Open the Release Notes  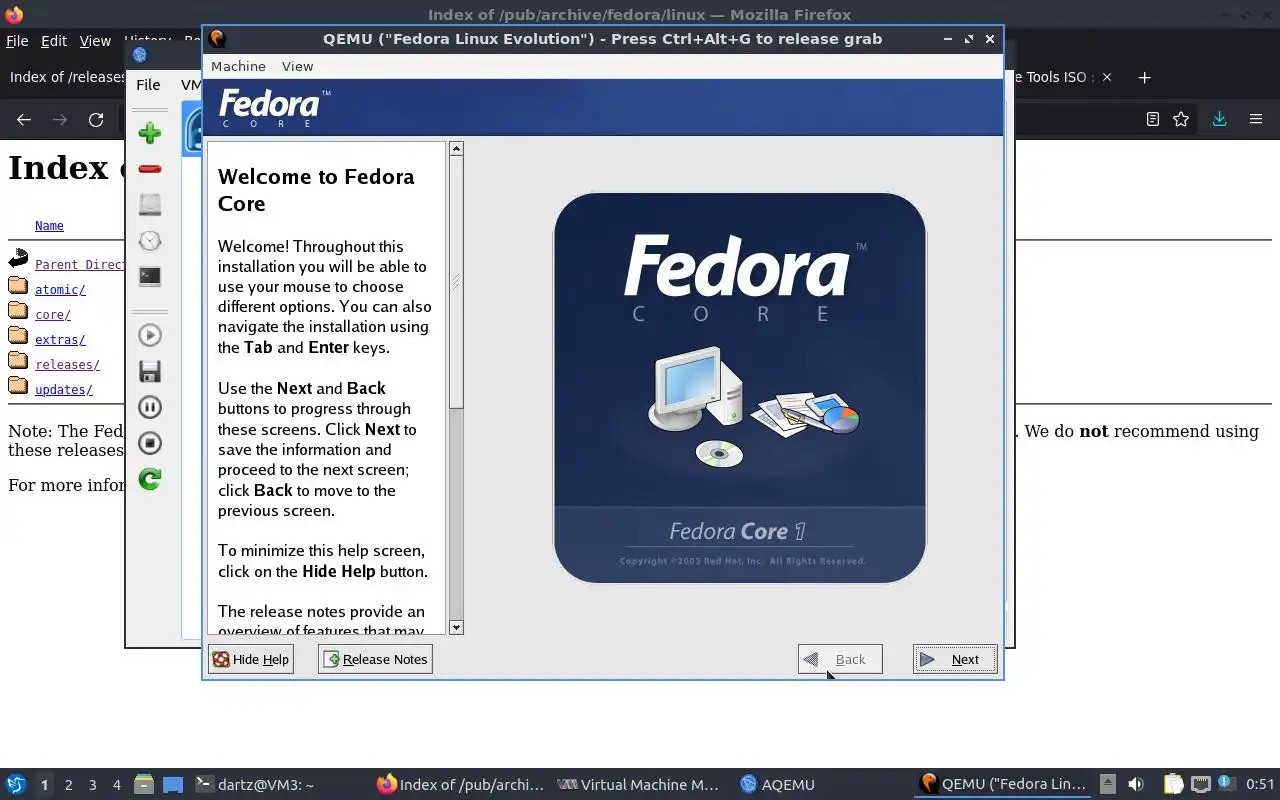375,659
